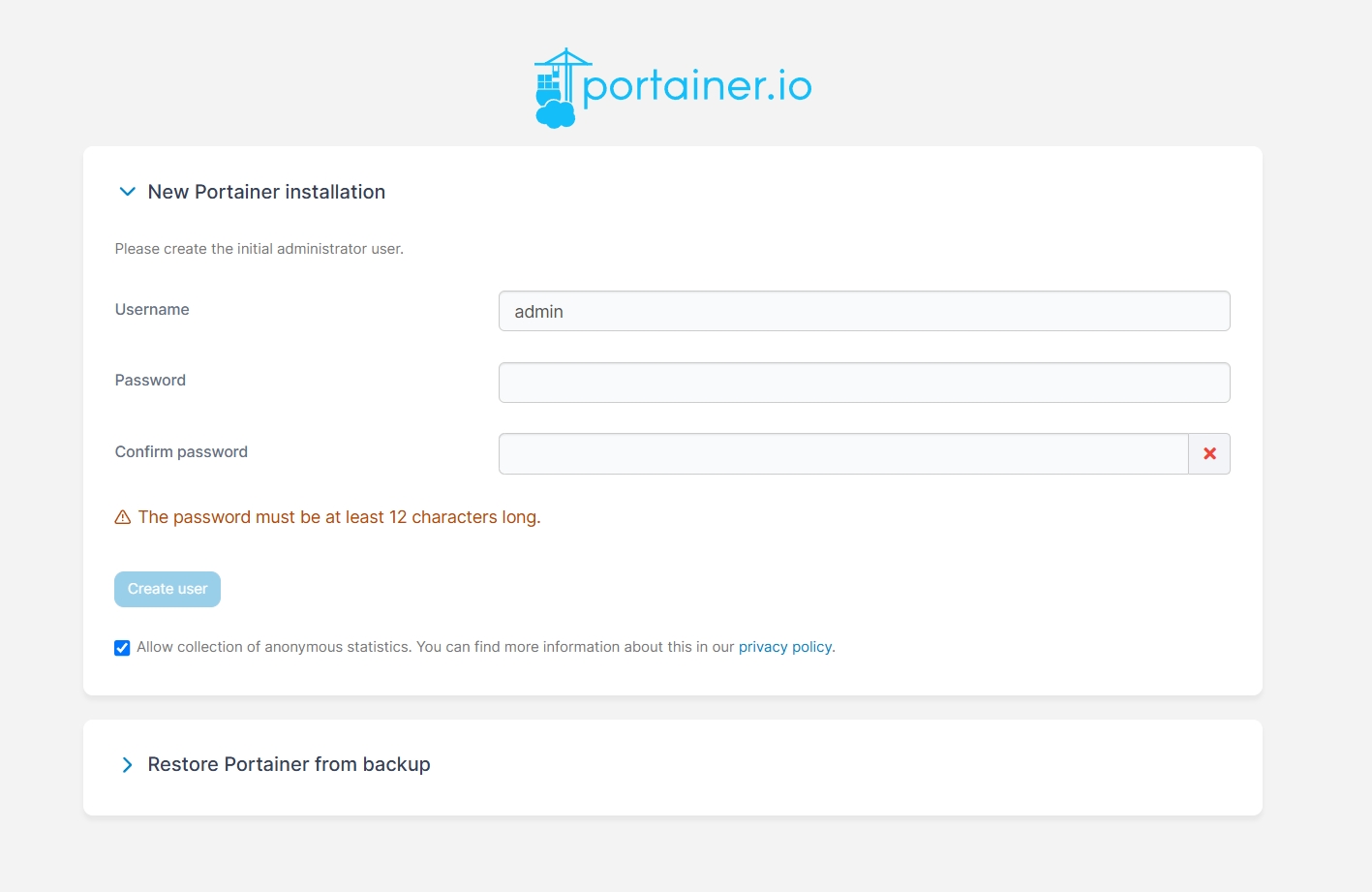The height and width of the screenshot is (892, 1372).
Task: Click the warning triangle icon
Action: (x=123, y=517)
